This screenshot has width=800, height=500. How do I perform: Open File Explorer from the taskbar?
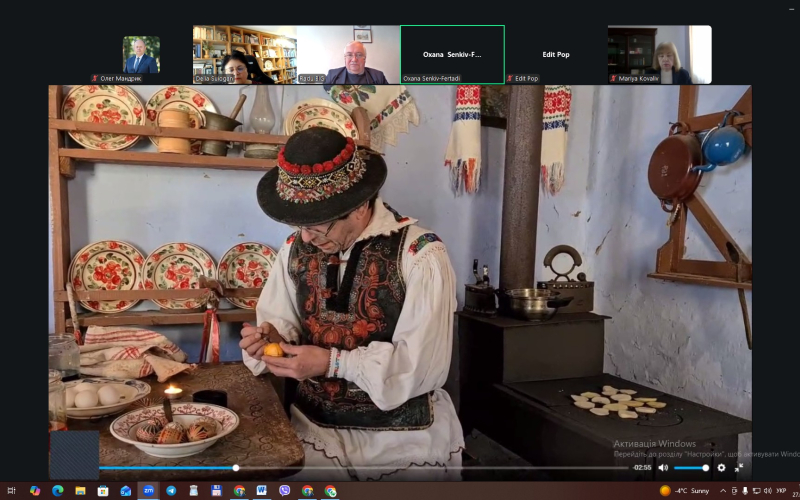[x=80, y=491]
